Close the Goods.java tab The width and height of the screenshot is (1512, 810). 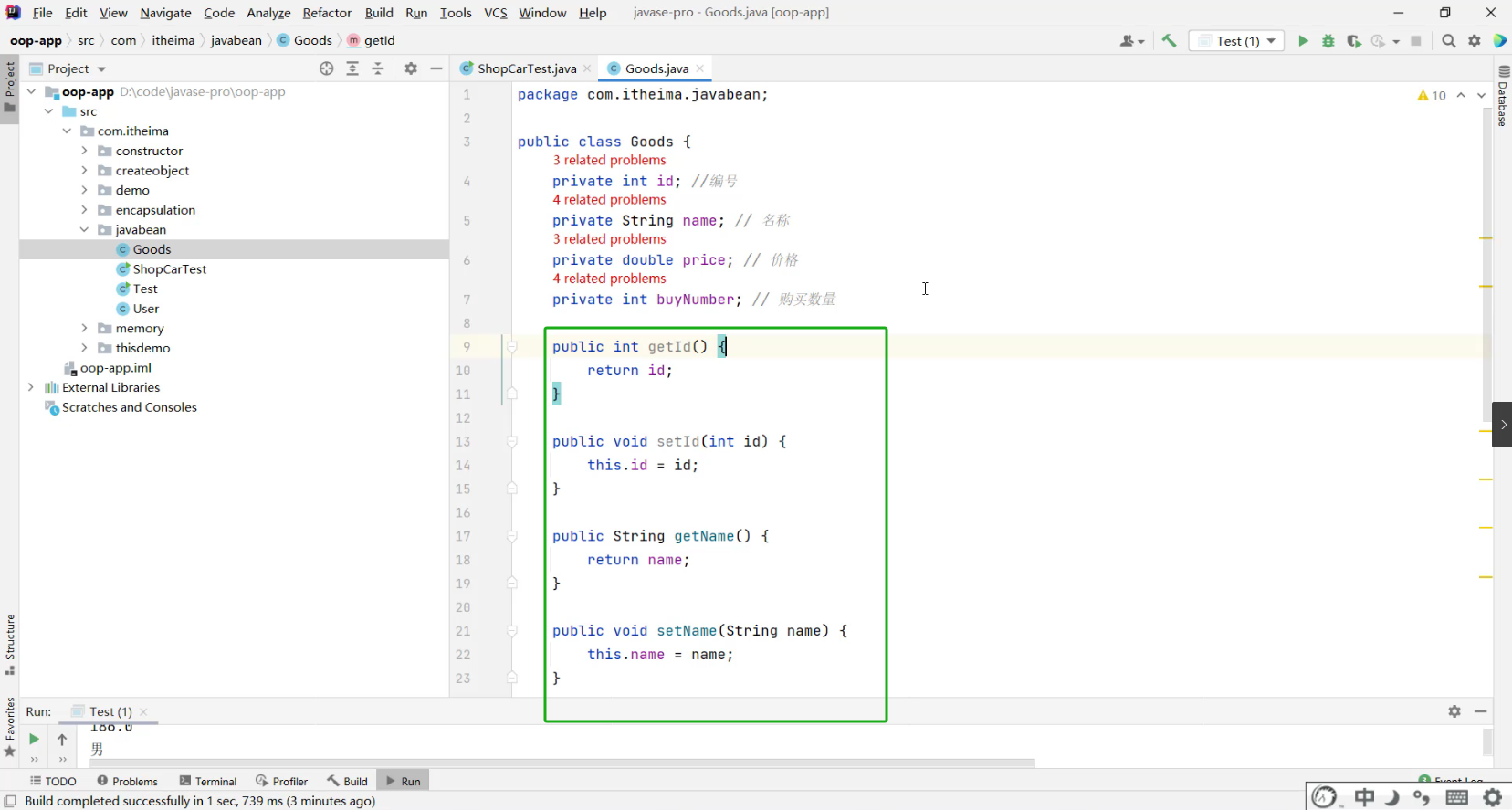tap(700, 68)
